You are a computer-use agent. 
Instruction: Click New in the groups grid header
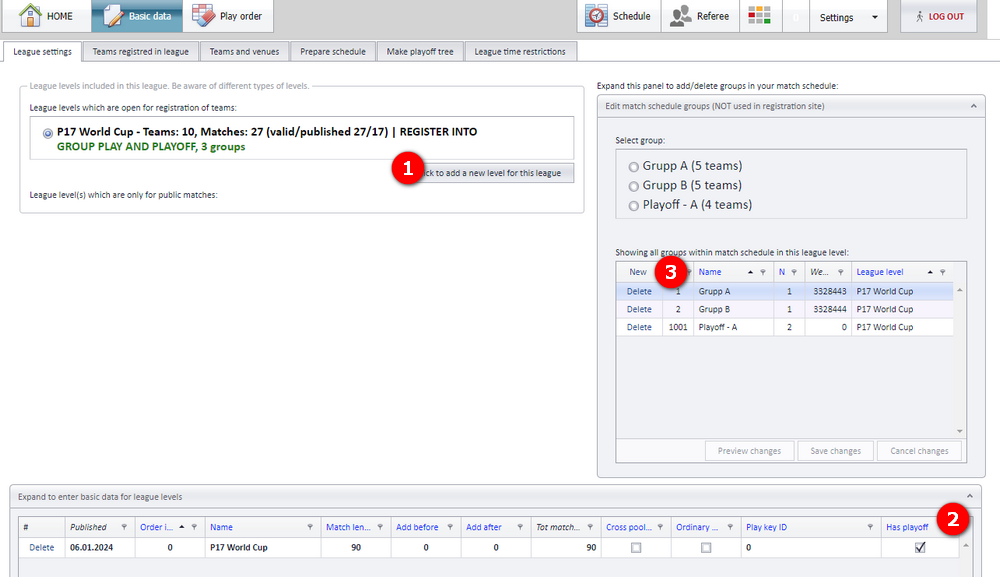[x=638, y=272]
